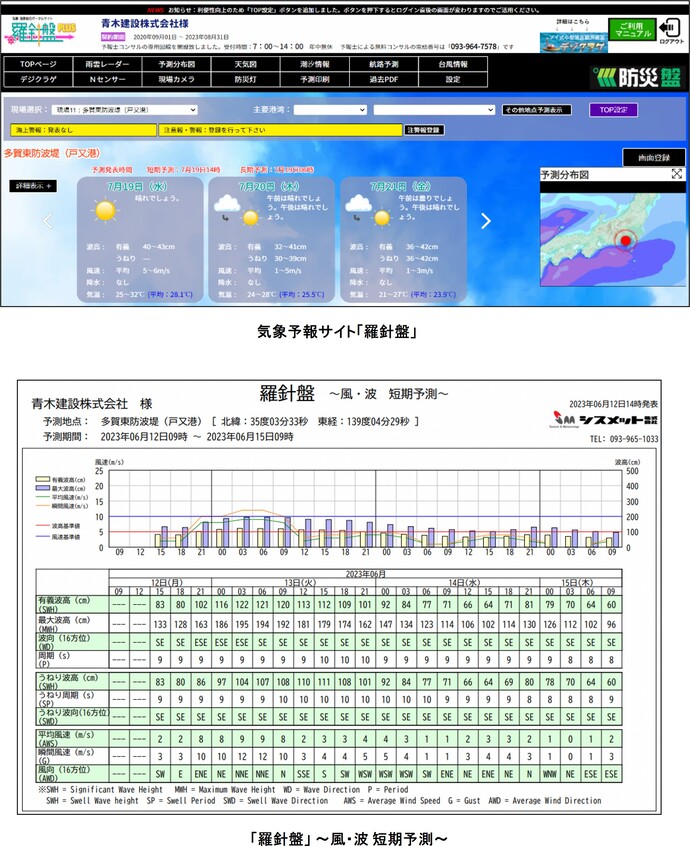This screenshot has height=846, width=690.
Task: Click the report phone number TEL: 093-965-1033
Action: (624, 439)
